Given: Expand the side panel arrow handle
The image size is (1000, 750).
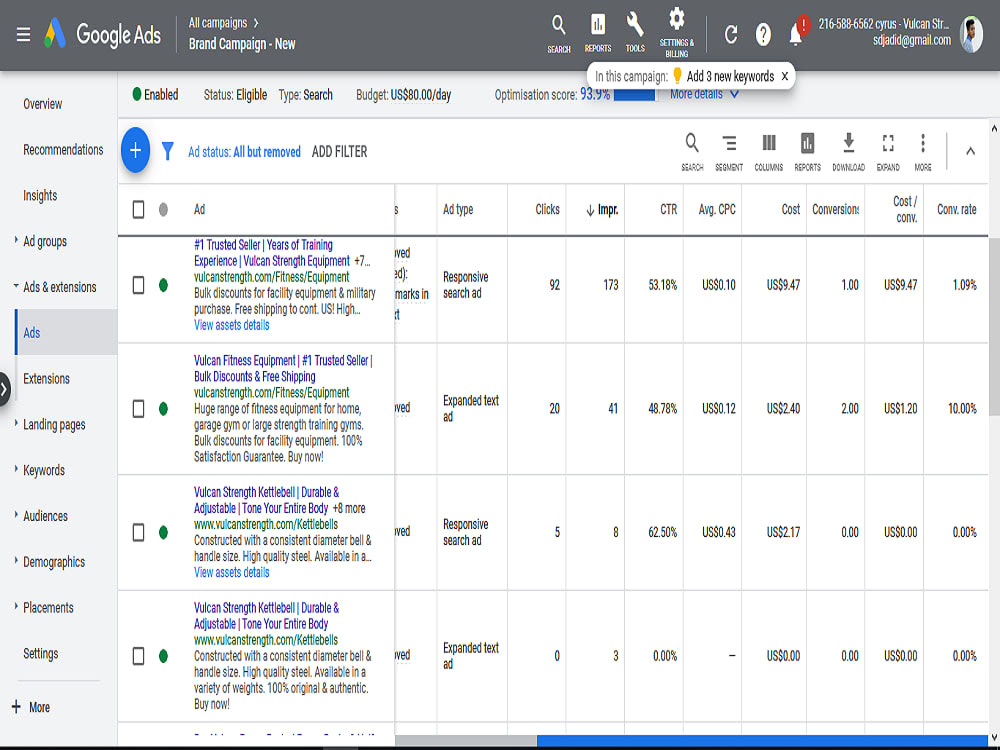Looking at the screenshot, I should click(4, 388).
